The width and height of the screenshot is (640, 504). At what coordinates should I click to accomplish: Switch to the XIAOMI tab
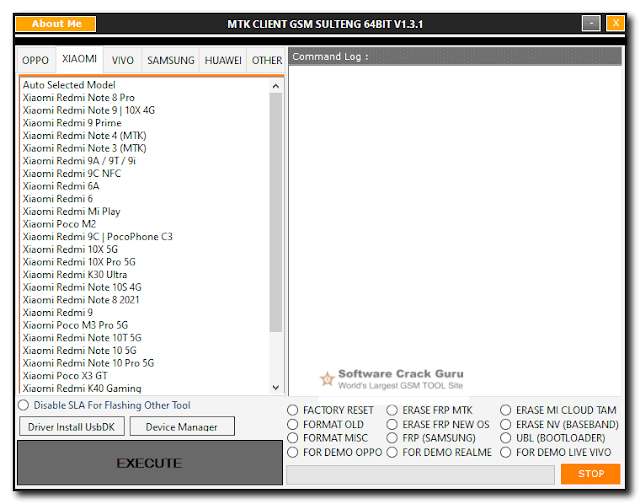point(80,59)
